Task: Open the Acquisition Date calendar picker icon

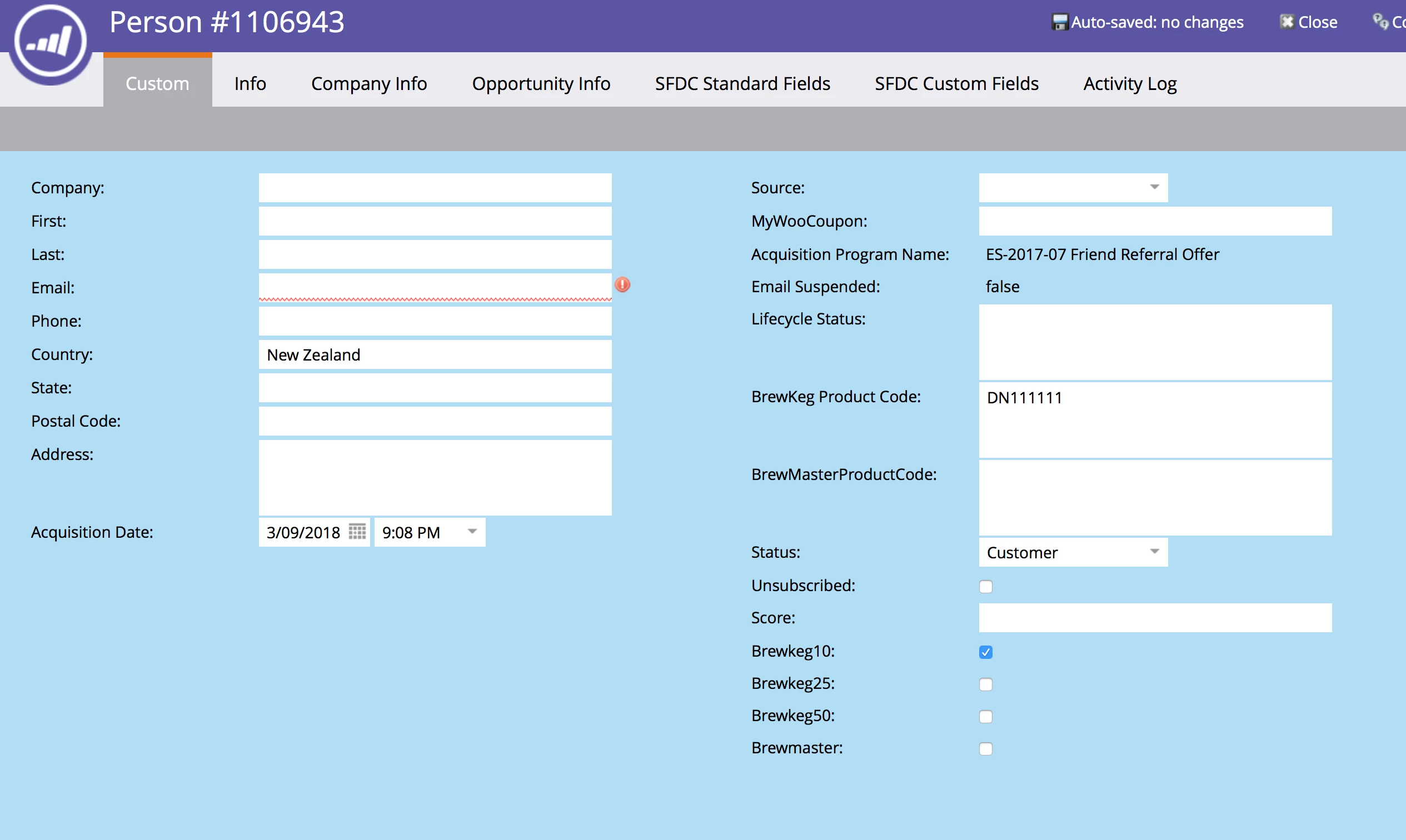Action: [357, 532]
